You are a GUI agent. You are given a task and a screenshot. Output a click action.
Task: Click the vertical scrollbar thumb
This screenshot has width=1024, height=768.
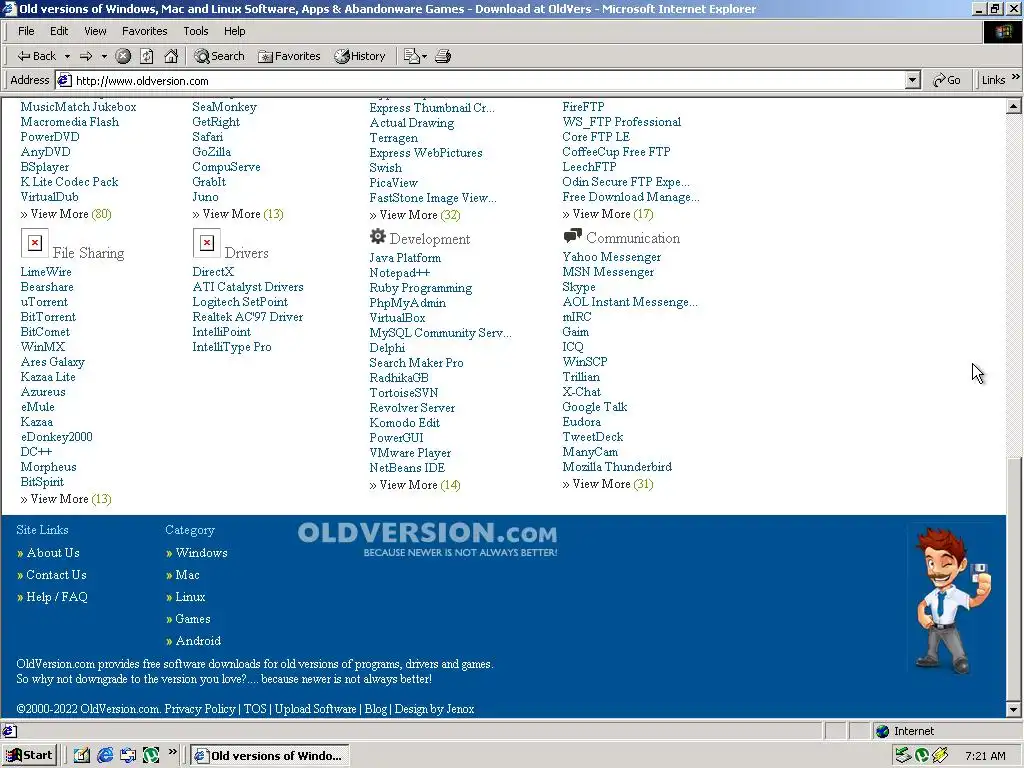point(1014,580)
